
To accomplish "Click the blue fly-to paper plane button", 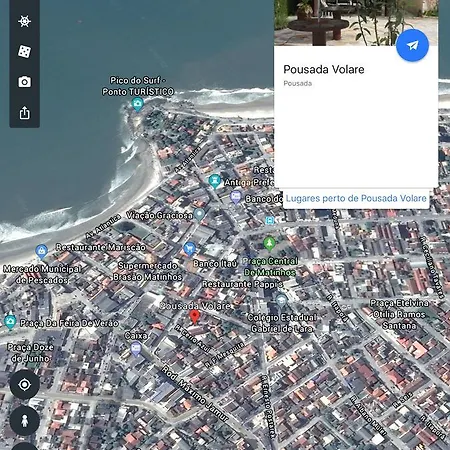I will click(412, 45).
